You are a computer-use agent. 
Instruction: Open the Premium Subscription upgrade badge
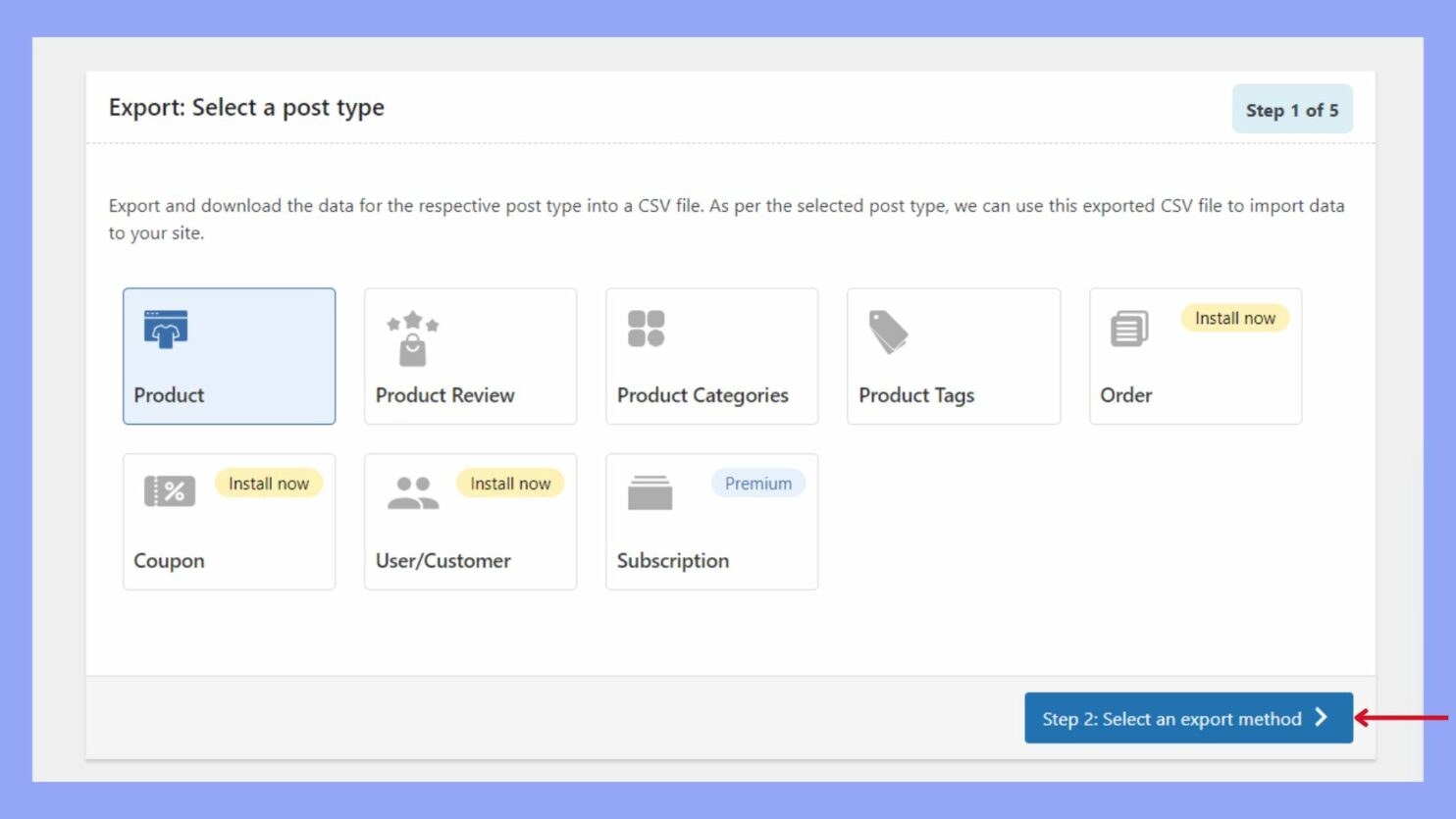758,483
